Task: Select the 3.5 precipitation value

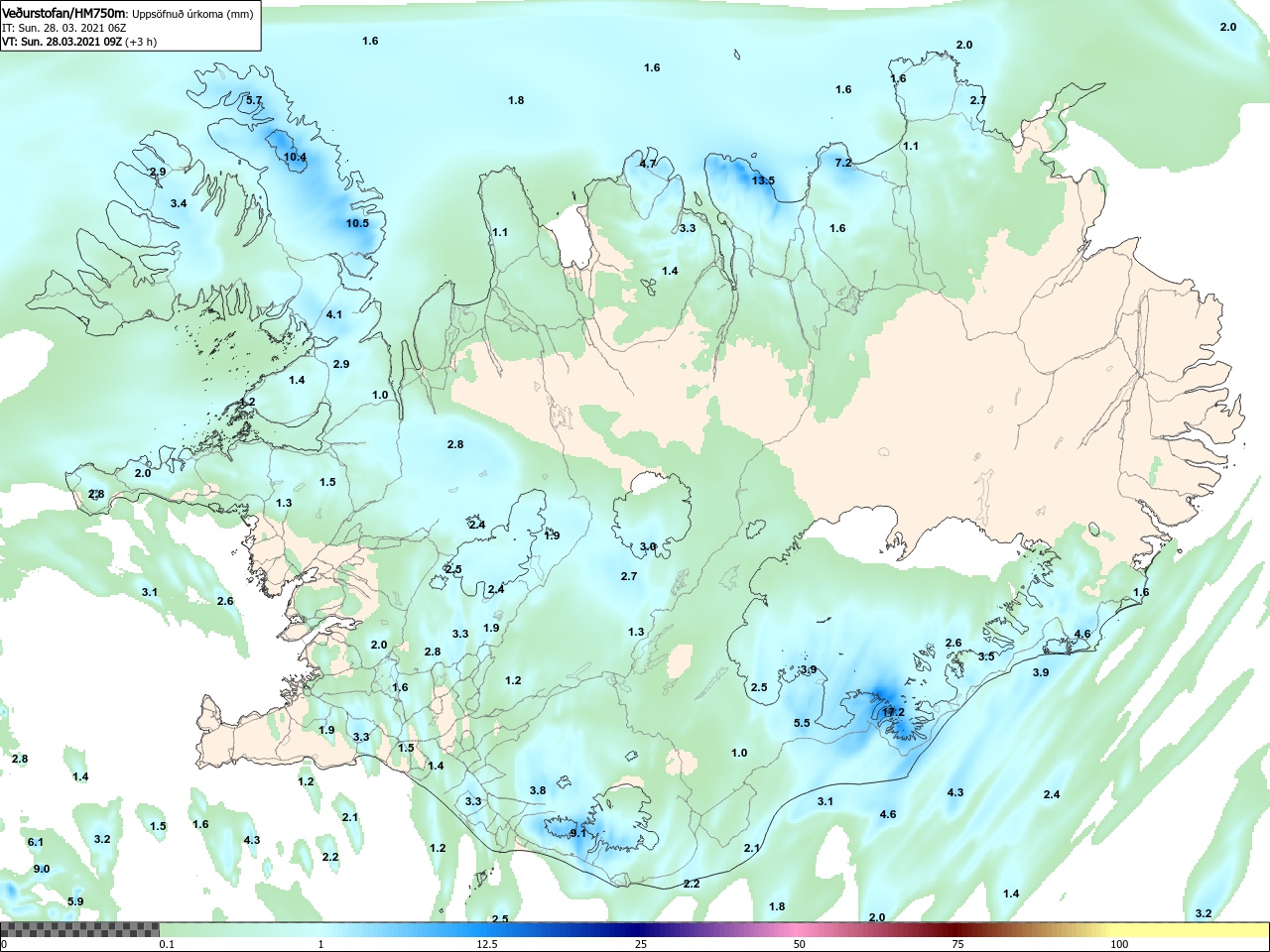Action: coord(986,656)
